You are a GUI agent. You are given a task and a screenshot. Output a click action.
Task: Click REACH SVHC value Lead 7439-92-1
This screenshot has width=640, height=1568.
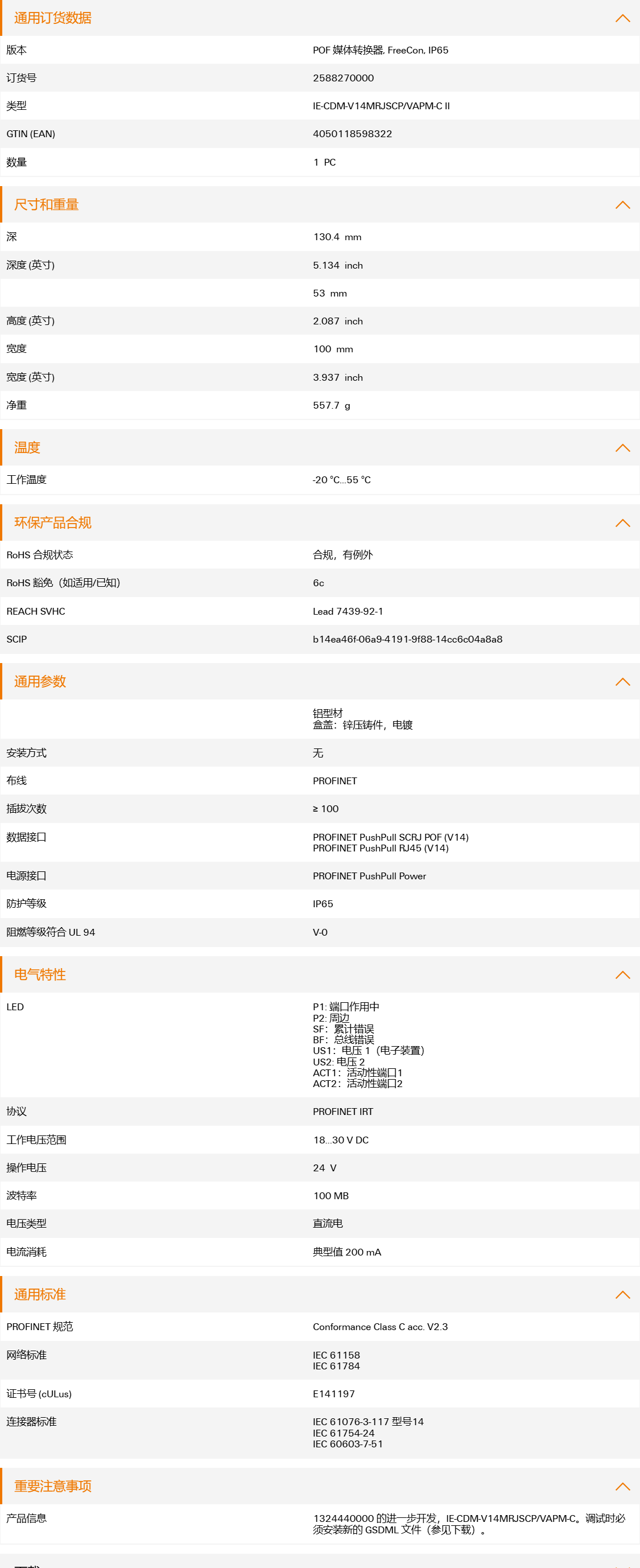pyautogui.click(x=348, y=611)
